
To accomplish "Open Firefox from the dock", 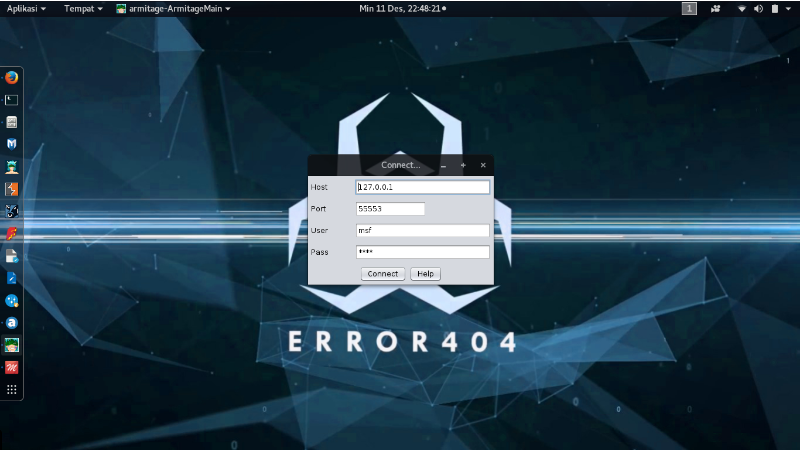I will (x=12, y=78).
